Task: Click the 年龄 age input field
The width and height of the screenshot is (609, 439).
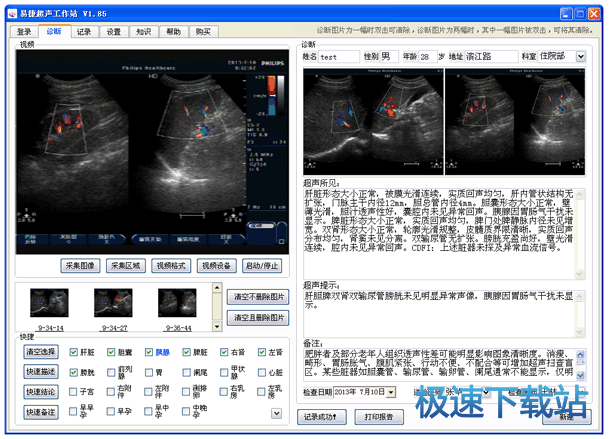Action: coord(428,57)
